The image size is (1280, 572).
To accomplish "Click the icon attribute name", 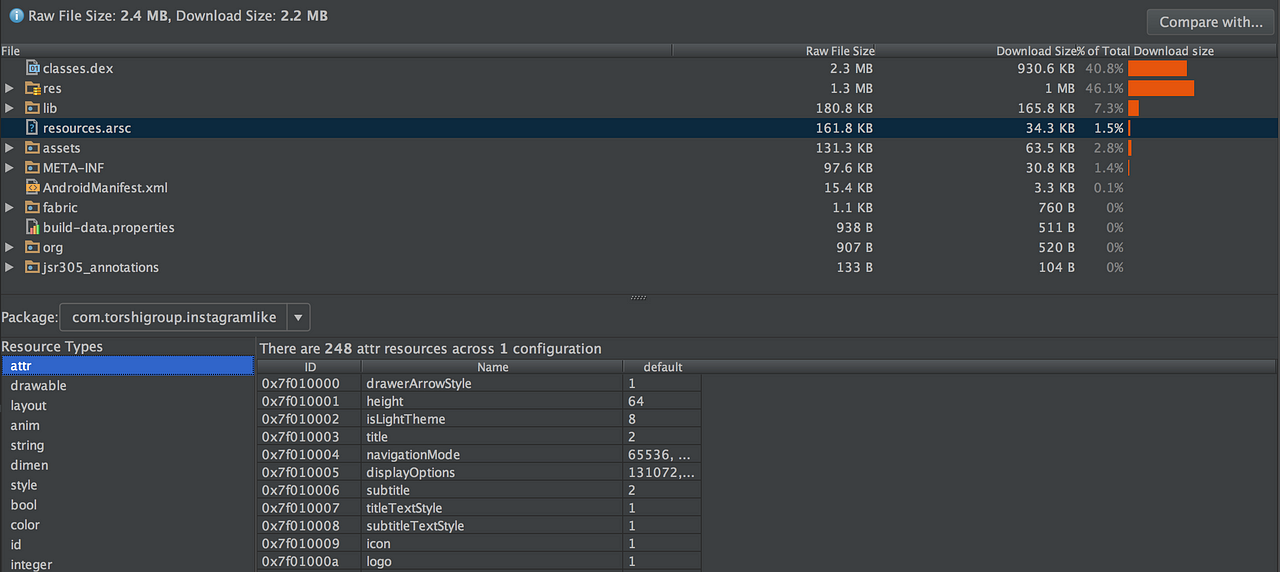I will point(379,544).
